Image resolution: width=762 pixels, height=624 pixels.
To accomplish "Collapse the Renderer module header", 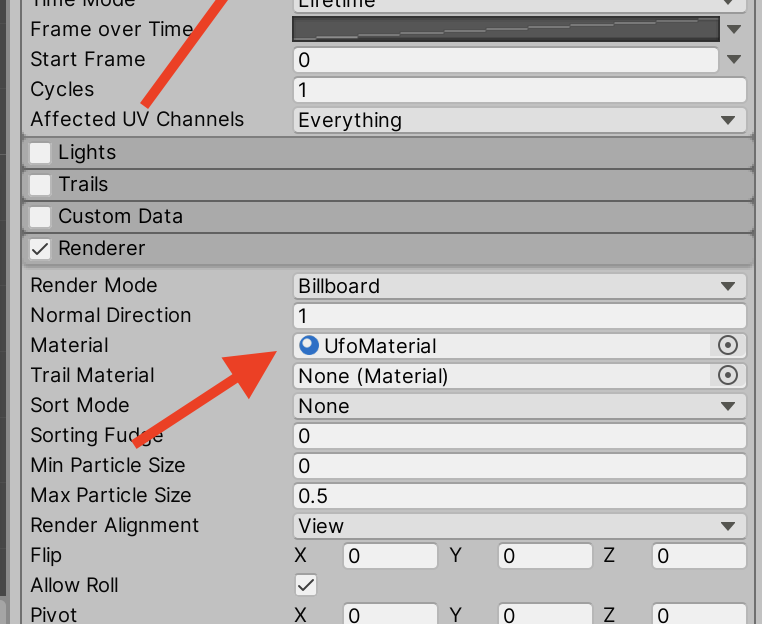I will point(400,249).
